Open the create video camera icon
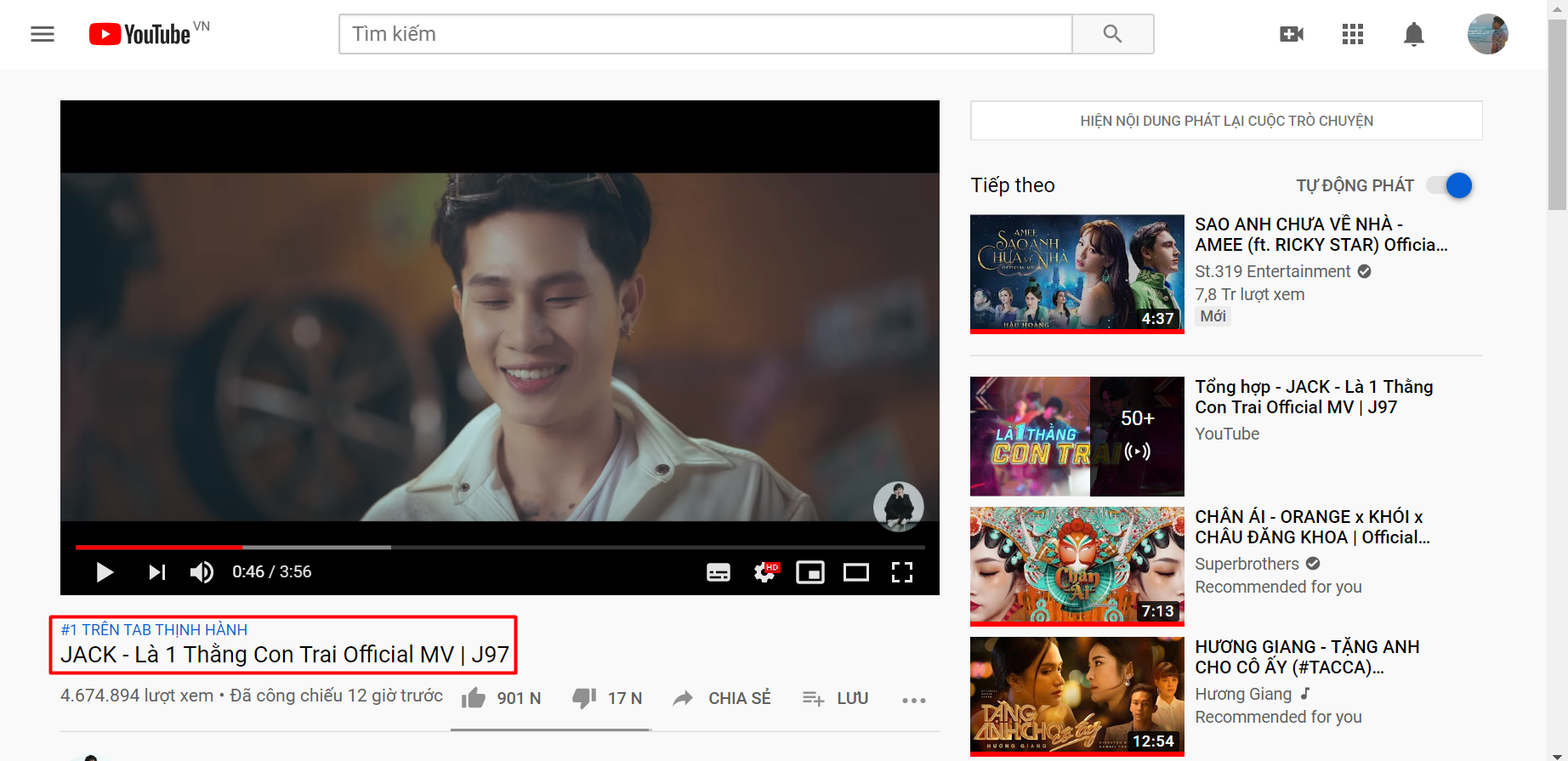The height and width of the screenshot is (761, 1568). pos(1292,34)
